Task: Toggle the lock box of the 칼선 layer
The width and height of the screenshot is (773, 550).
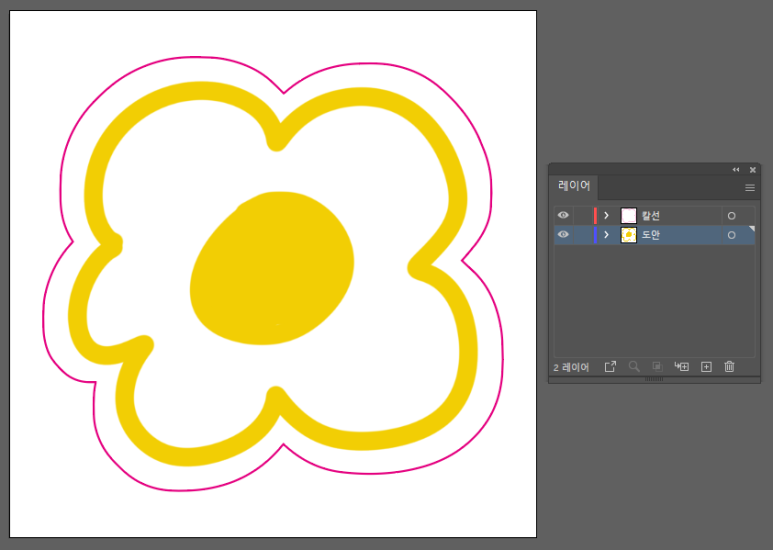Action: point(583,215)
